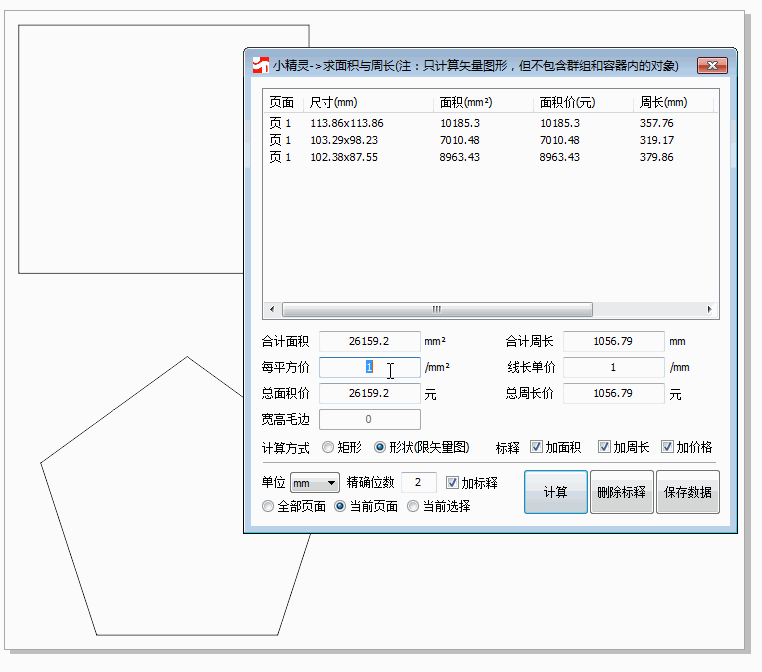Choose the 当前页面 radio option
Screen dimensions: 762x672
coord(340,506)
